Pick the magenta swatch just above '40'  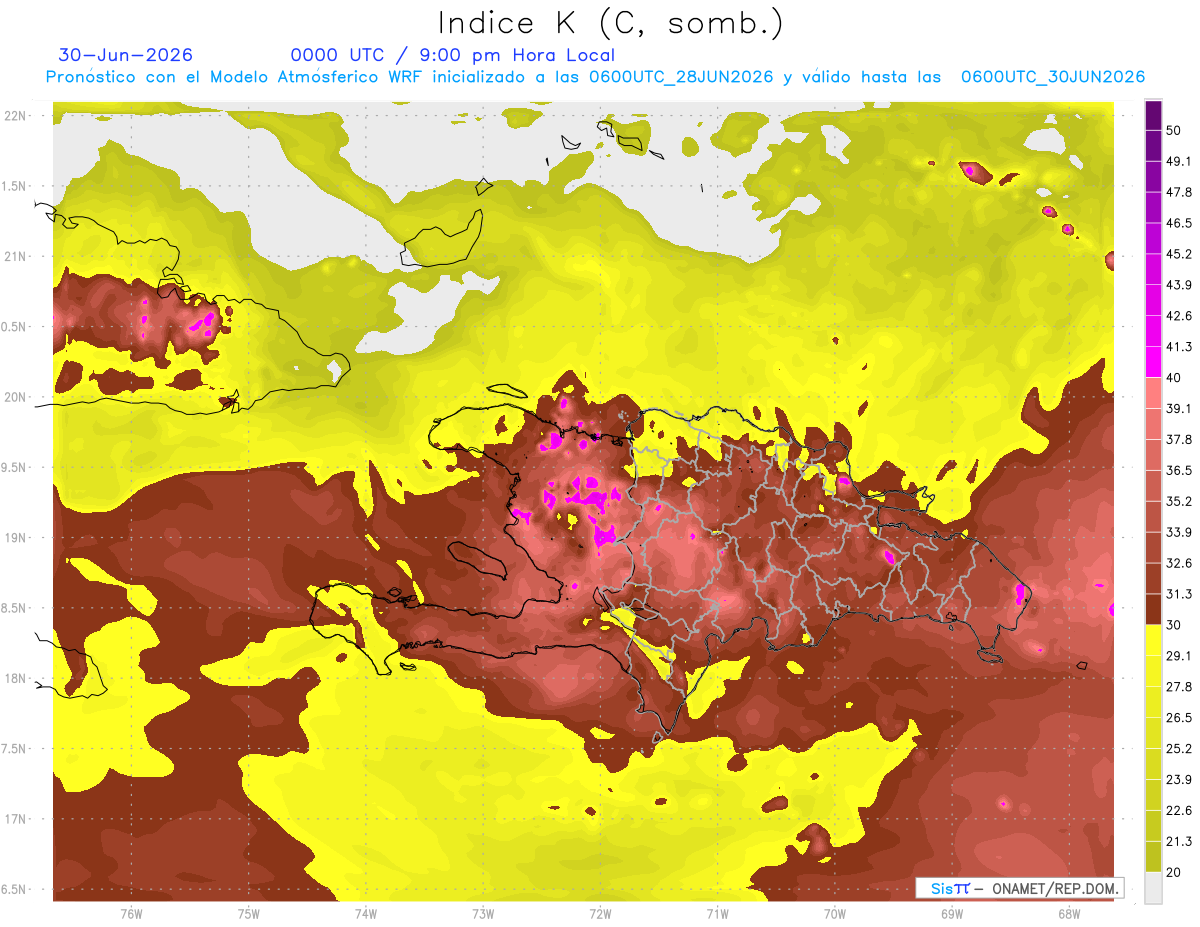1153,362
